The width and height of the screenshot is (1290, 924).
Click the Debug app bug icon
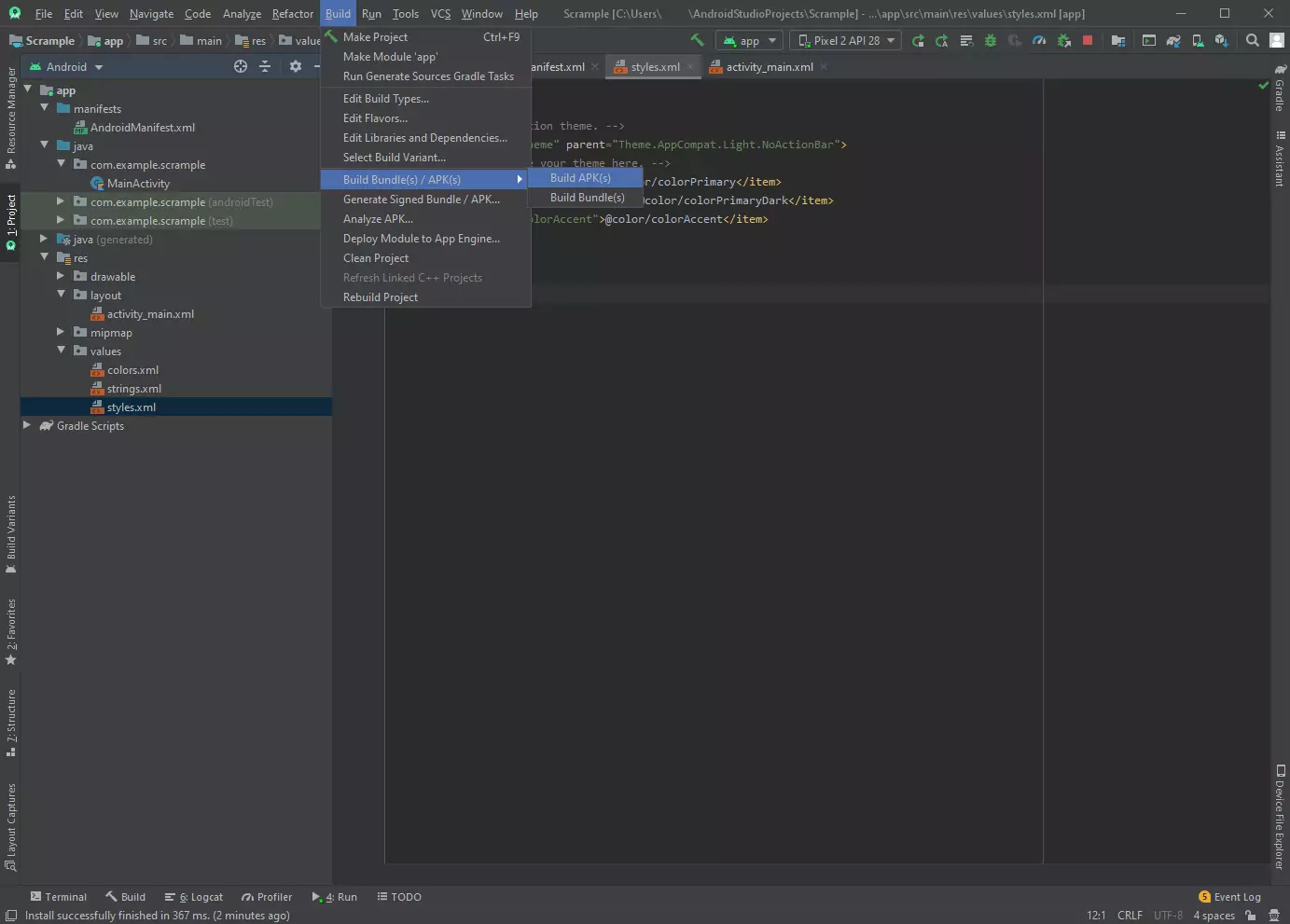991,41
